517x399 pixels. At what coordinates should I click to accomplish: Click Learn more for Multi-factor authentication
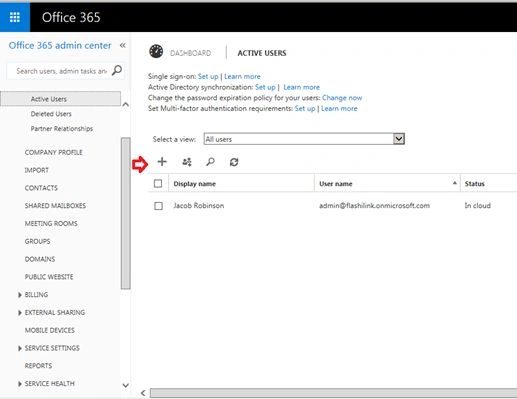[339, 108]
